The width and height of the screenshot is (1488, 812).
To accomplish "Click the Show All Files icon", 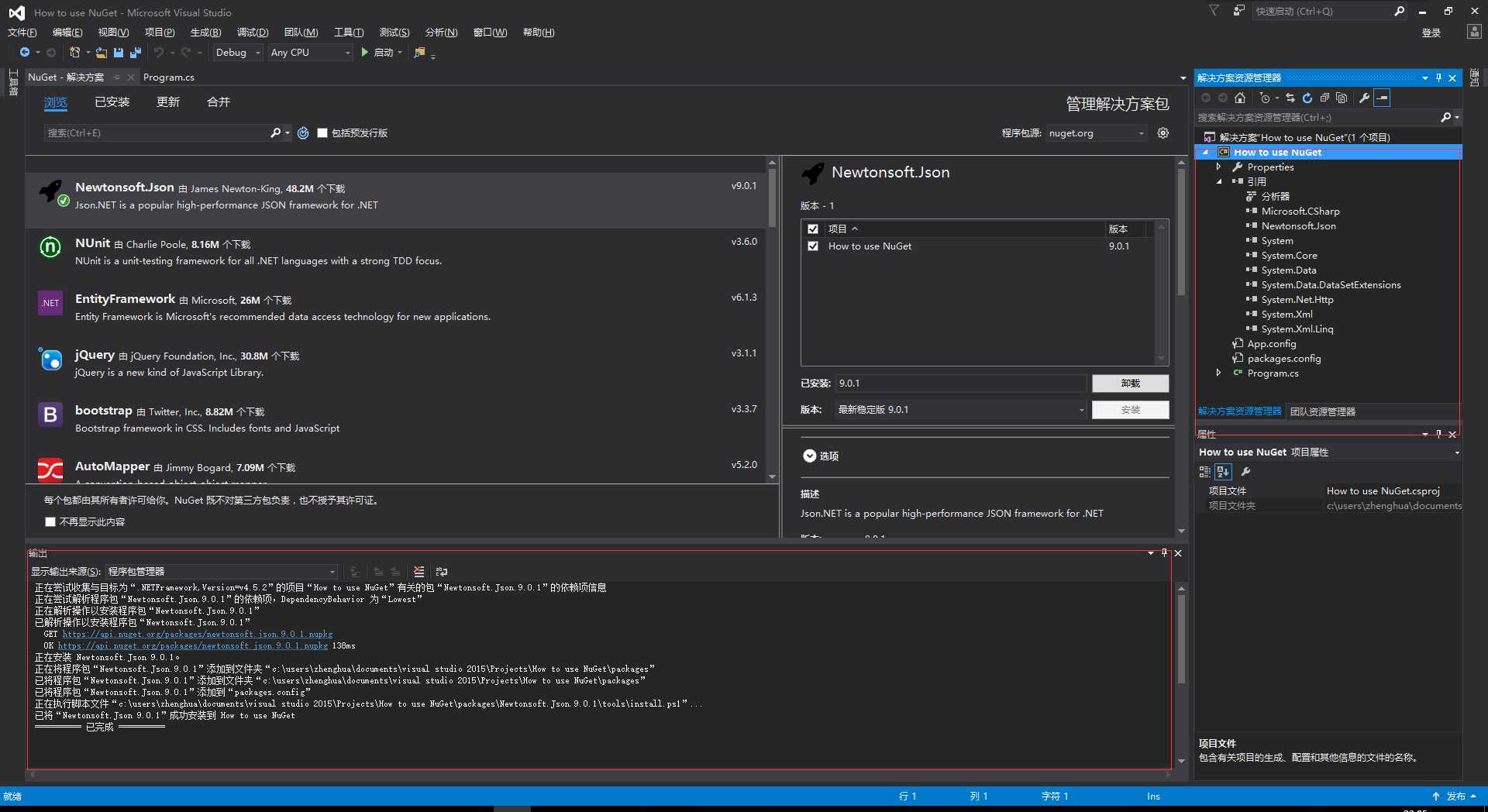I will coord(1342,98).
